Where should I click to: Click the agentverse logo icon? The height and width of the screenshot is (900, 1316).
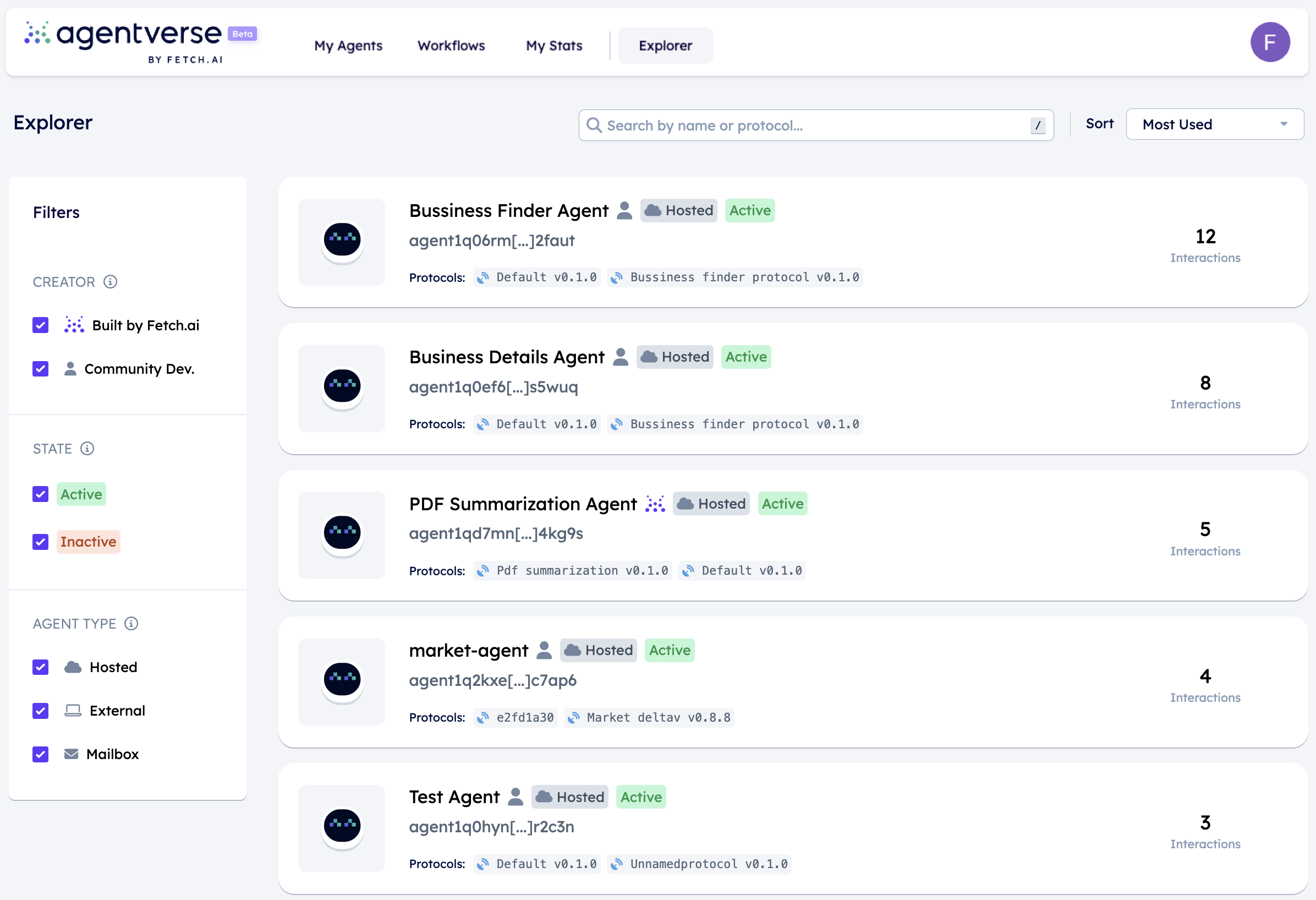(37, 34)
